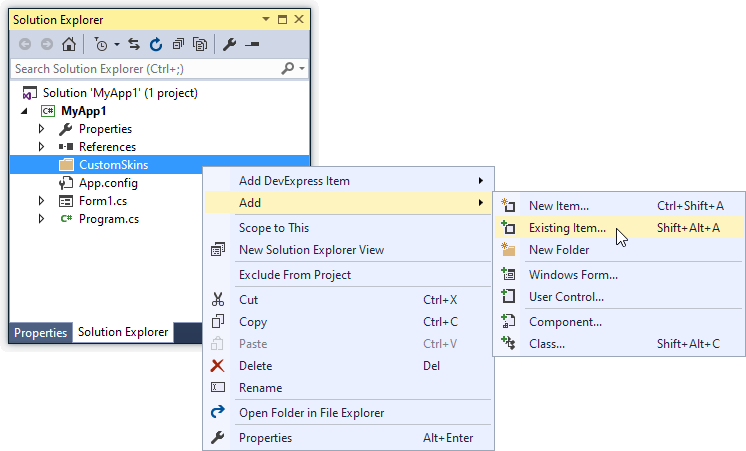This screenshot has width=746, height=451.
Task: Choose New Folder in Add submenu
Action: pyautogui.click(x=619, y=250)
